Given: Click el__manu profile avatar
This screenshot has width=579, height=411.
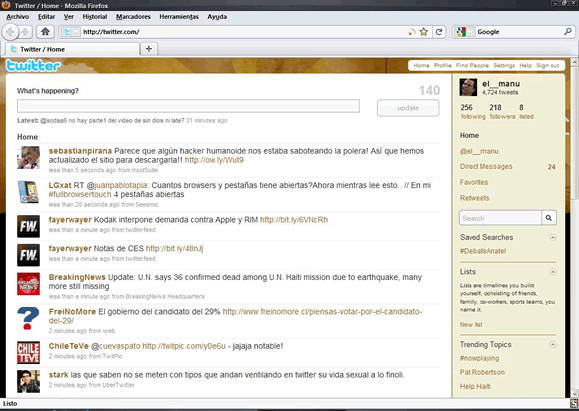Looking at the screenshot, I should 468,88.
